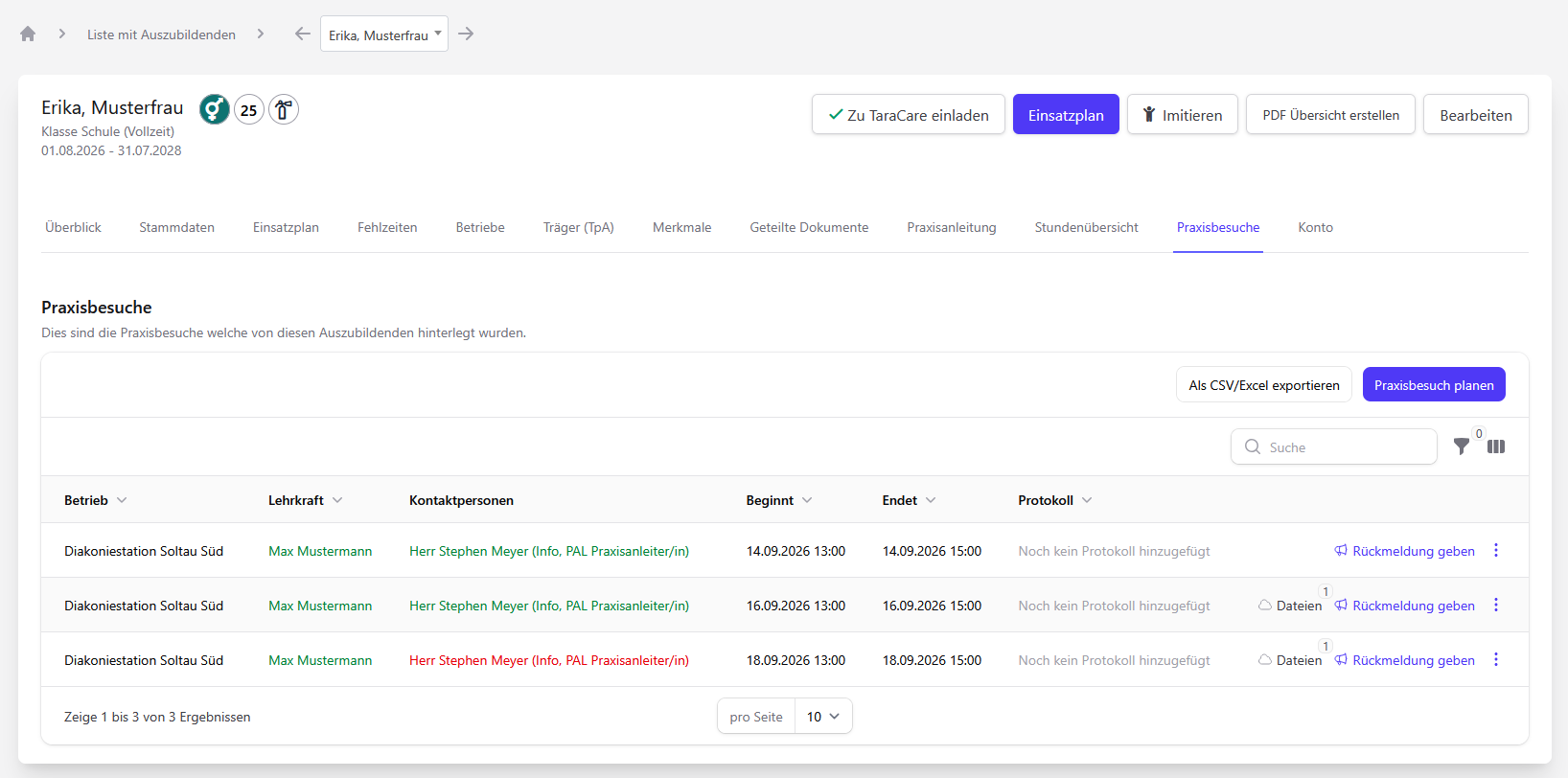The height and width of the screenshot is (778, 1568).
Task: Open the Geteilte Dokumente tab
Action: pyautogui.click(x=809, y=227)
